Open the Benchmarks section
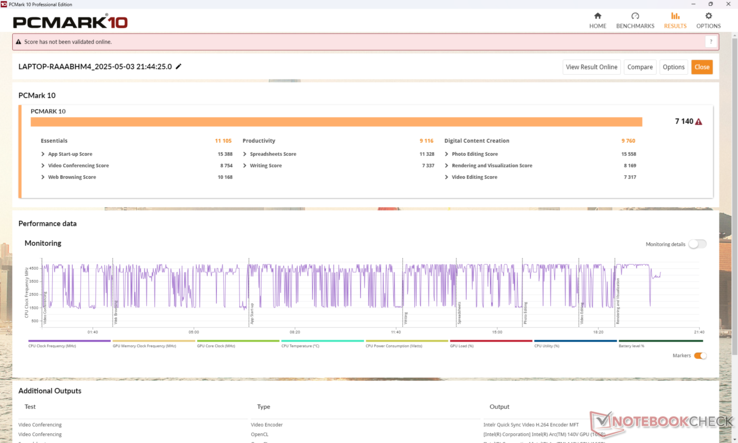This screenshot has height=443, width=738. [x=635, y=21]
